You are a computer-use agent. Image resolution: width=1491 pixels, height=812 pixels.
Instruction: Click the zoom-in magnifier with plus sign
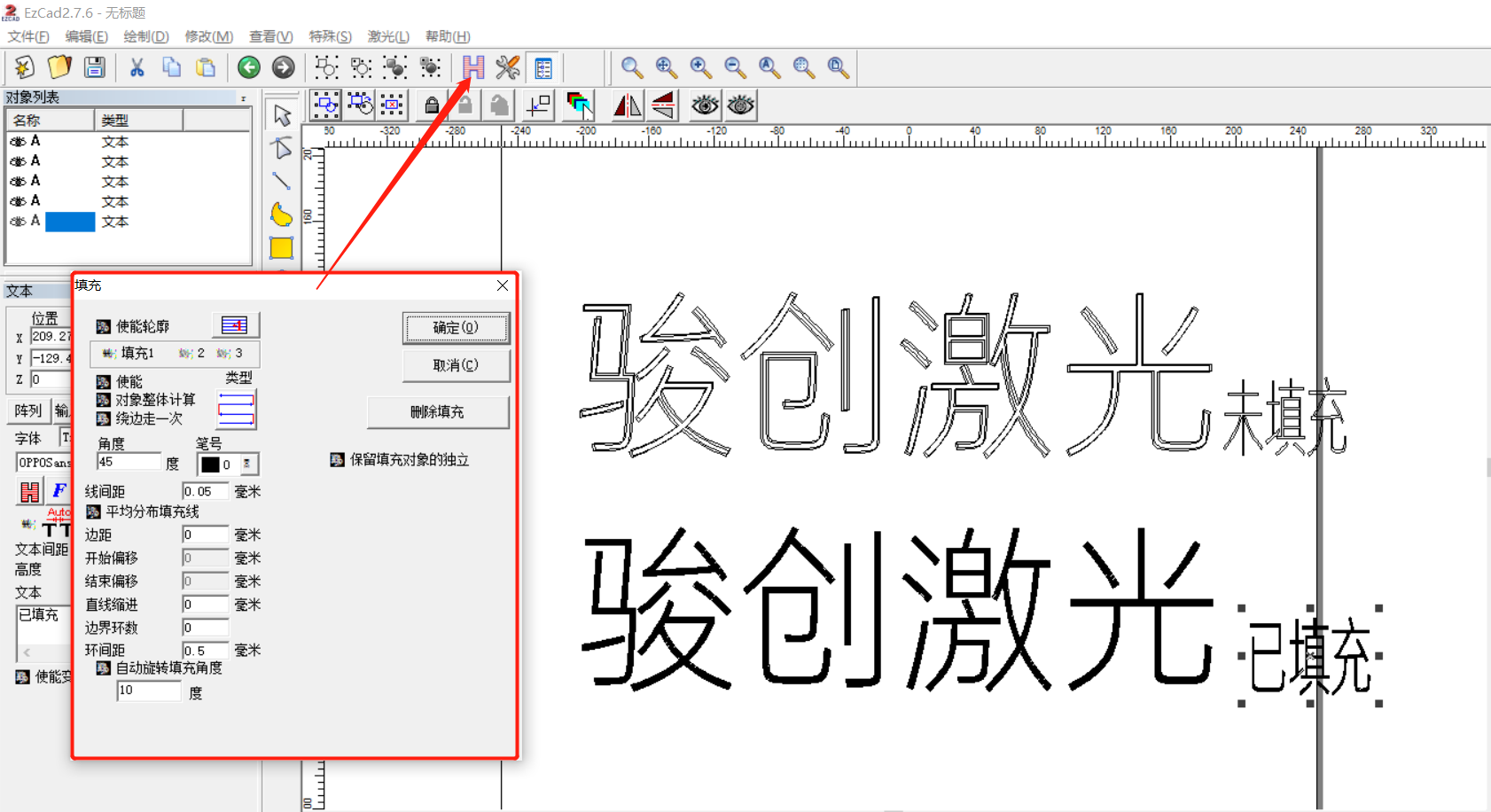(700, 67)
